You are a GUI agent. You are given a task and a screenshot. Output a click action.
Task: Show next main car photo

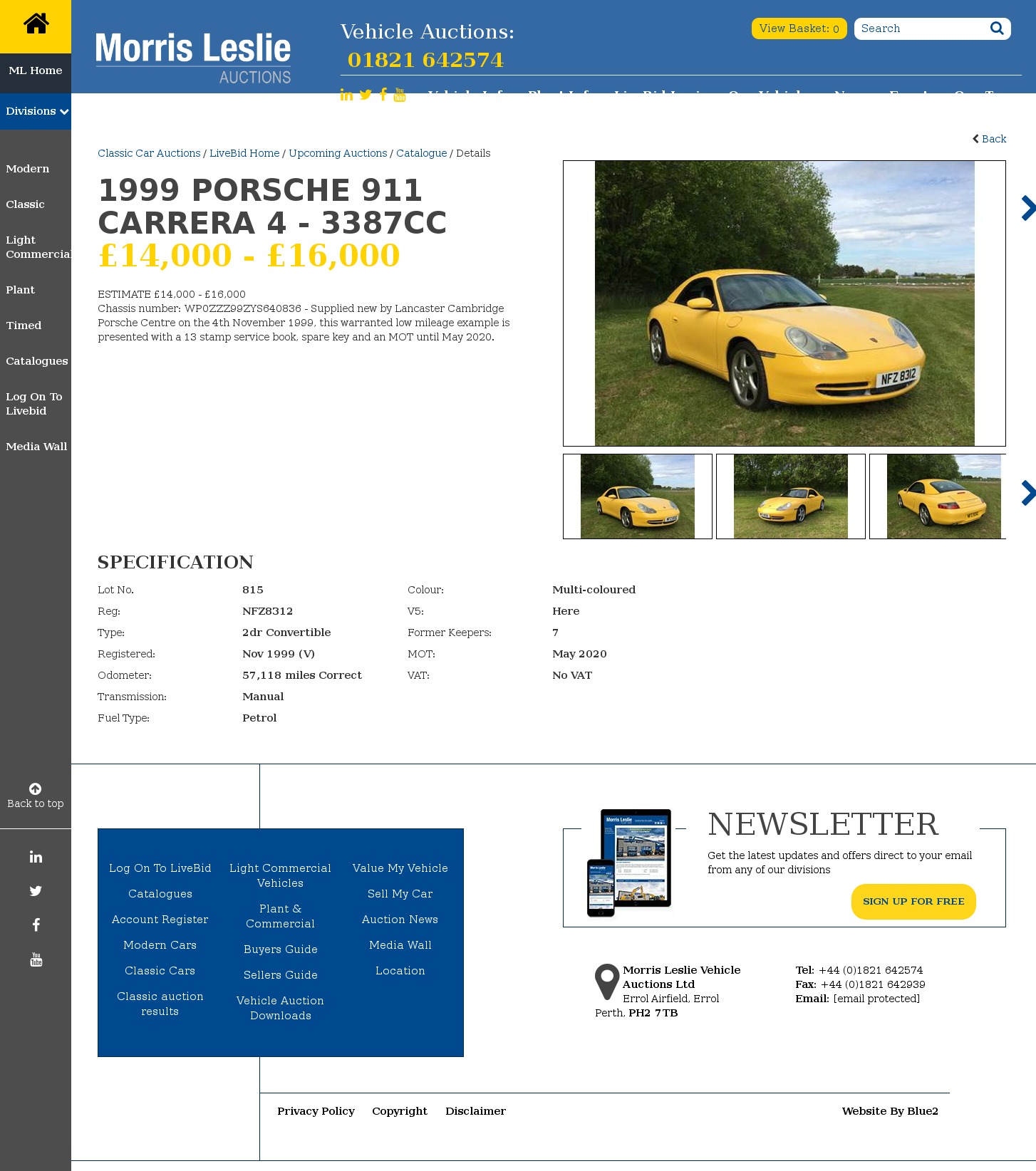(x=1027, y=208)
